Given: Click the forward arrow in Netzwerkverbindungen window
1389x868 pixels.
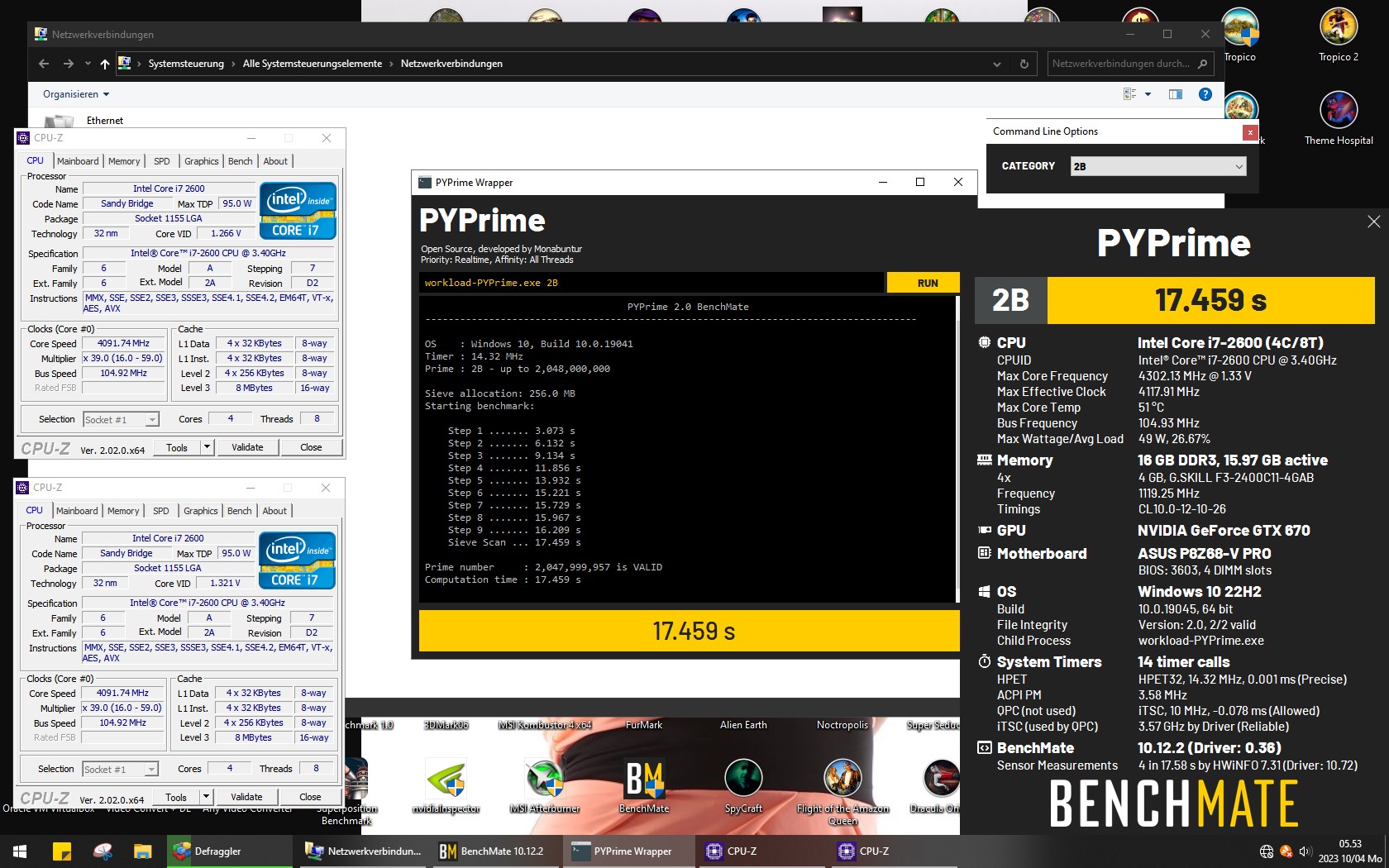Looking at the screenshot, I should (x=69, y=64).
